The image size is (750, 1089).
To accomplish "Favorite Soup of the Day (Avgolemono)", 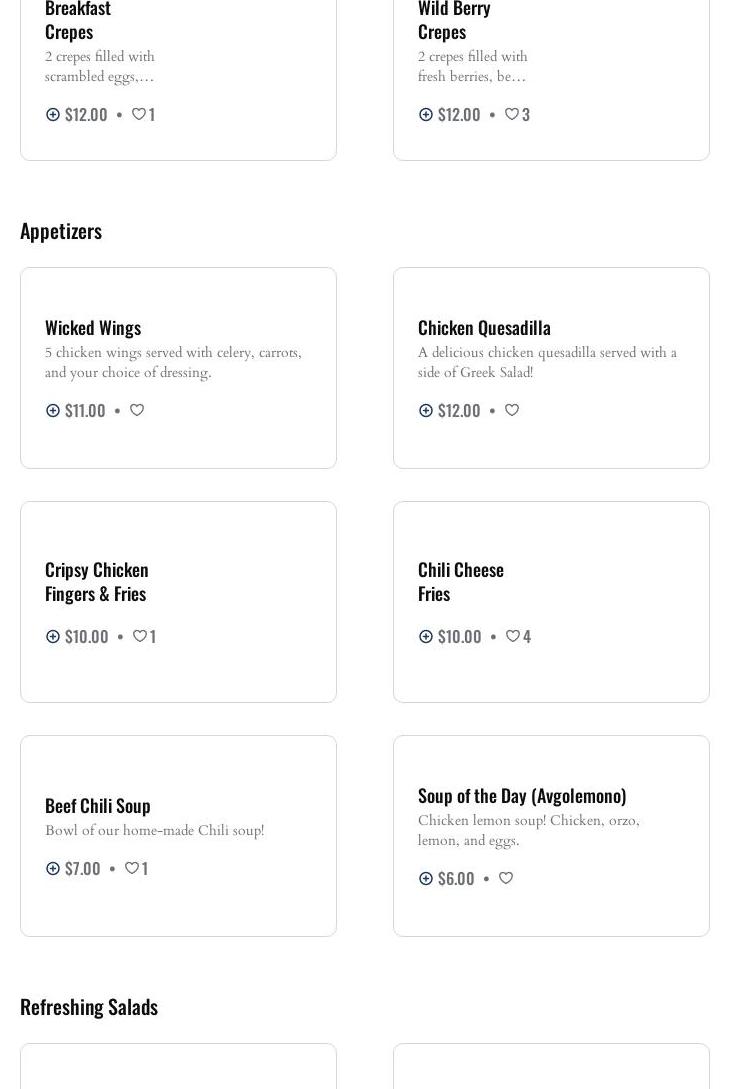I will pos(506,878).
